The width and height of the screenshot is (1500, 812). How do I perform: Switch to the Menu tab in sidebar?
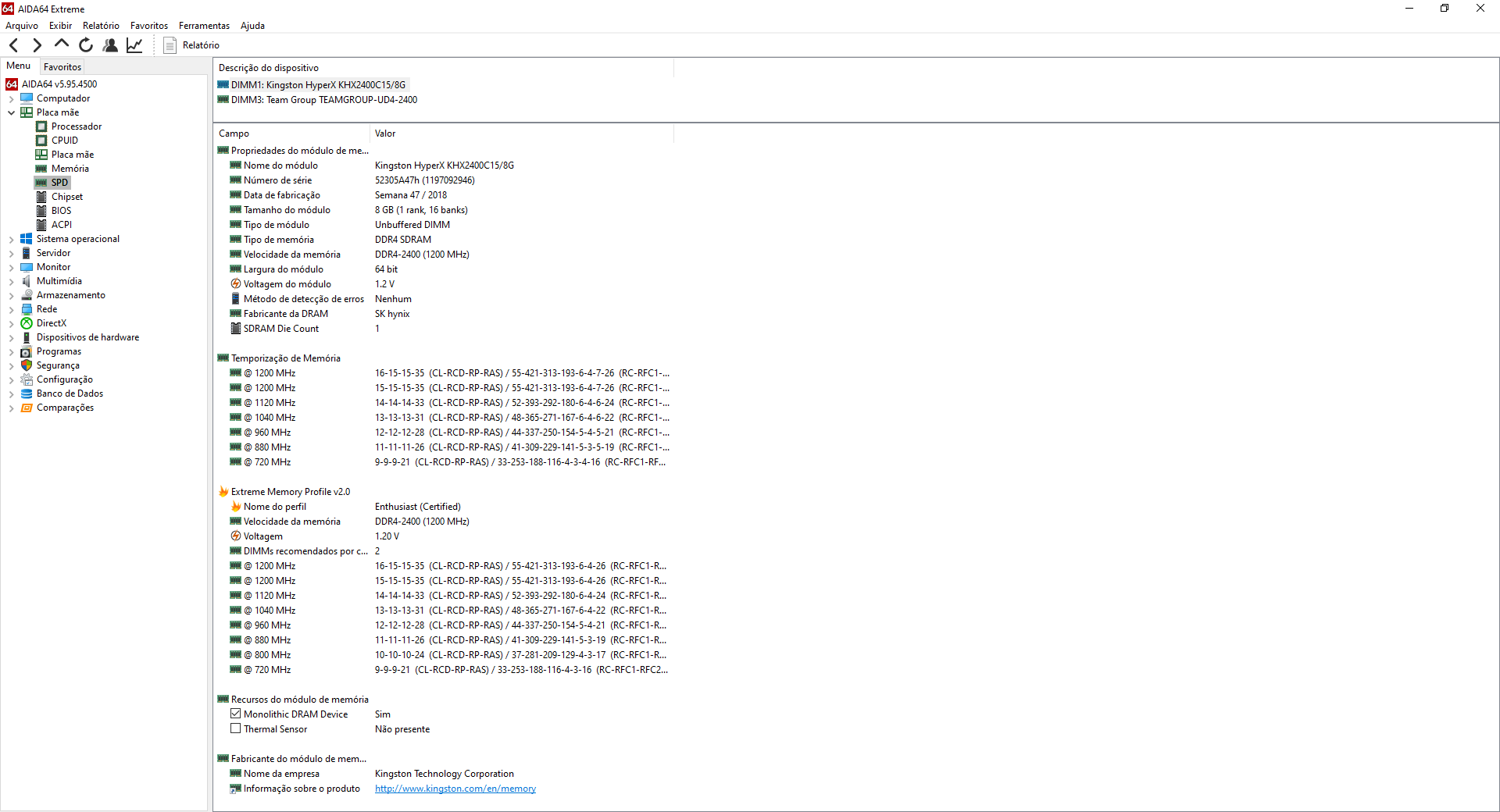[x=19, y=66]
